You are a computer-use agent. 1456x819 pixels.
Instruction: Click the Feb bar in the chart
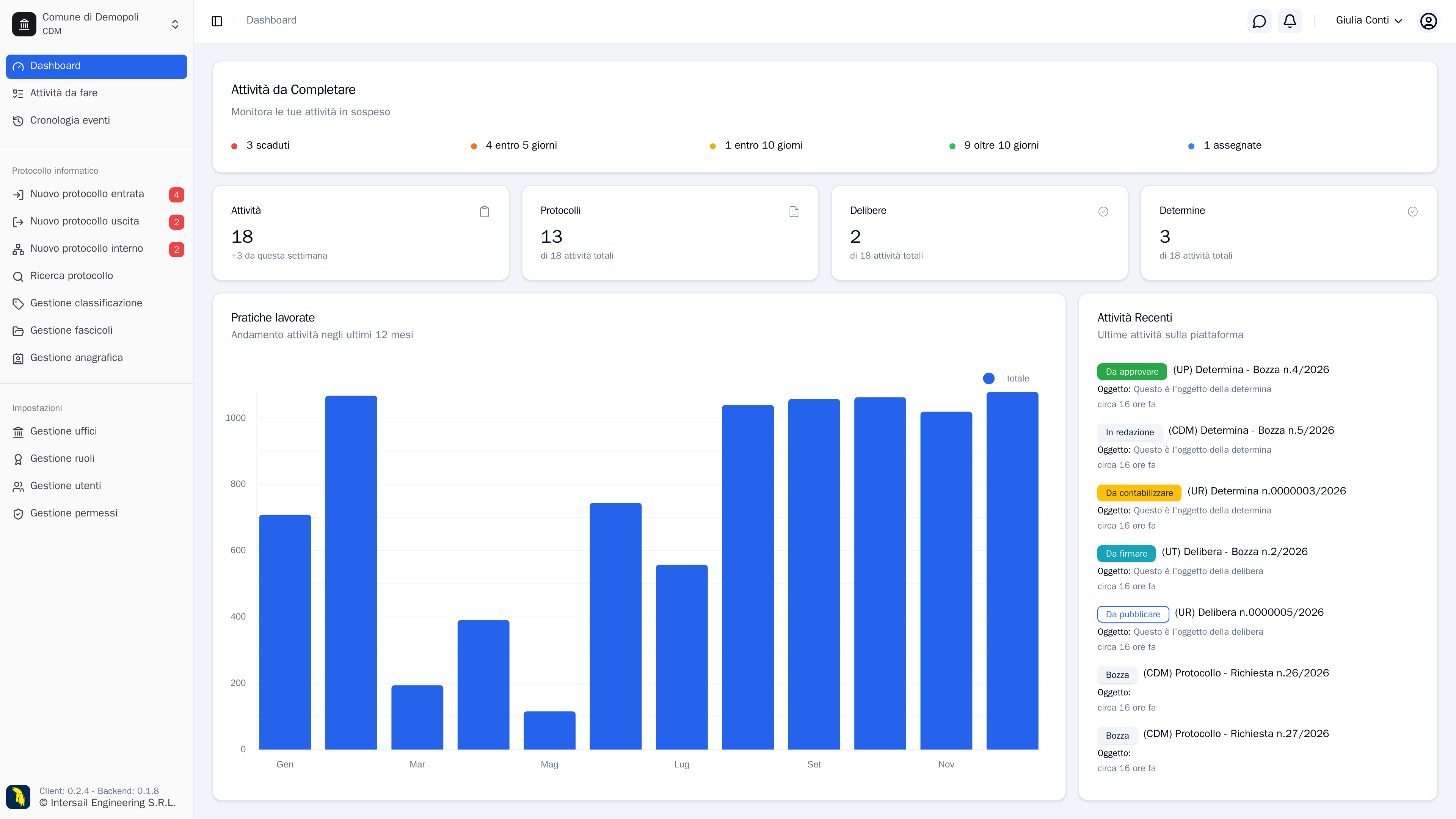(x=351, y=573)
